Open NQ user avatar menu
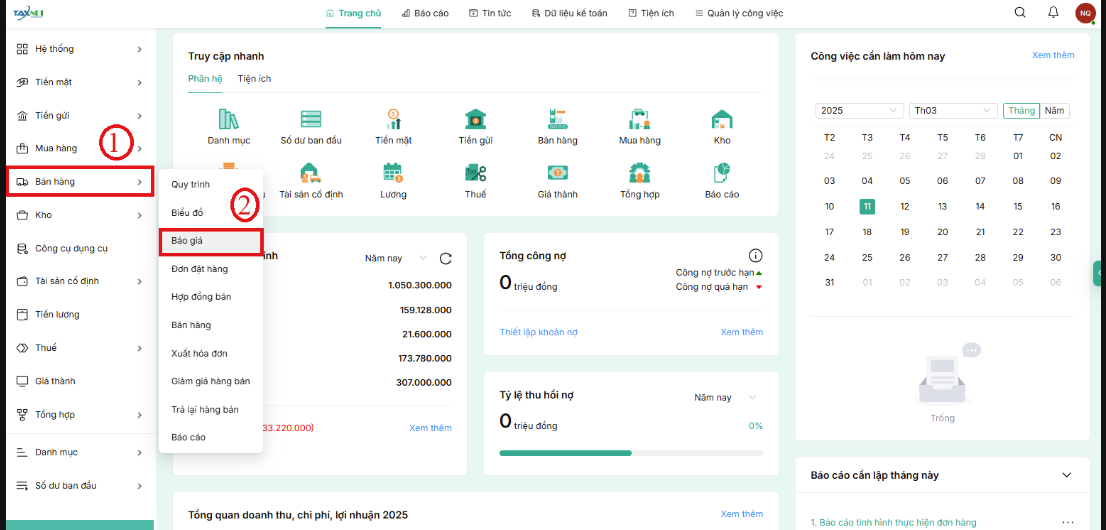Image resolution: width=1106 pixels, height=530 pixels. tap(1085, 13)
